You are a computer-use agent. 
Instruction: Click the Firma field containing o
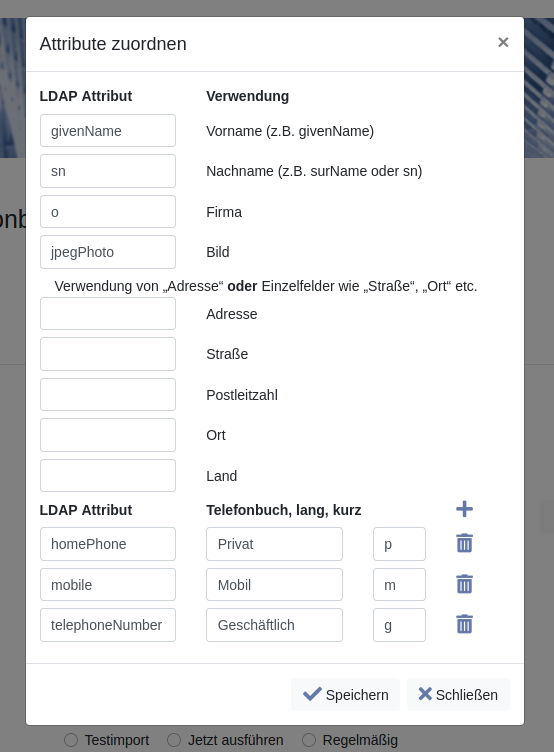(108, 212)
